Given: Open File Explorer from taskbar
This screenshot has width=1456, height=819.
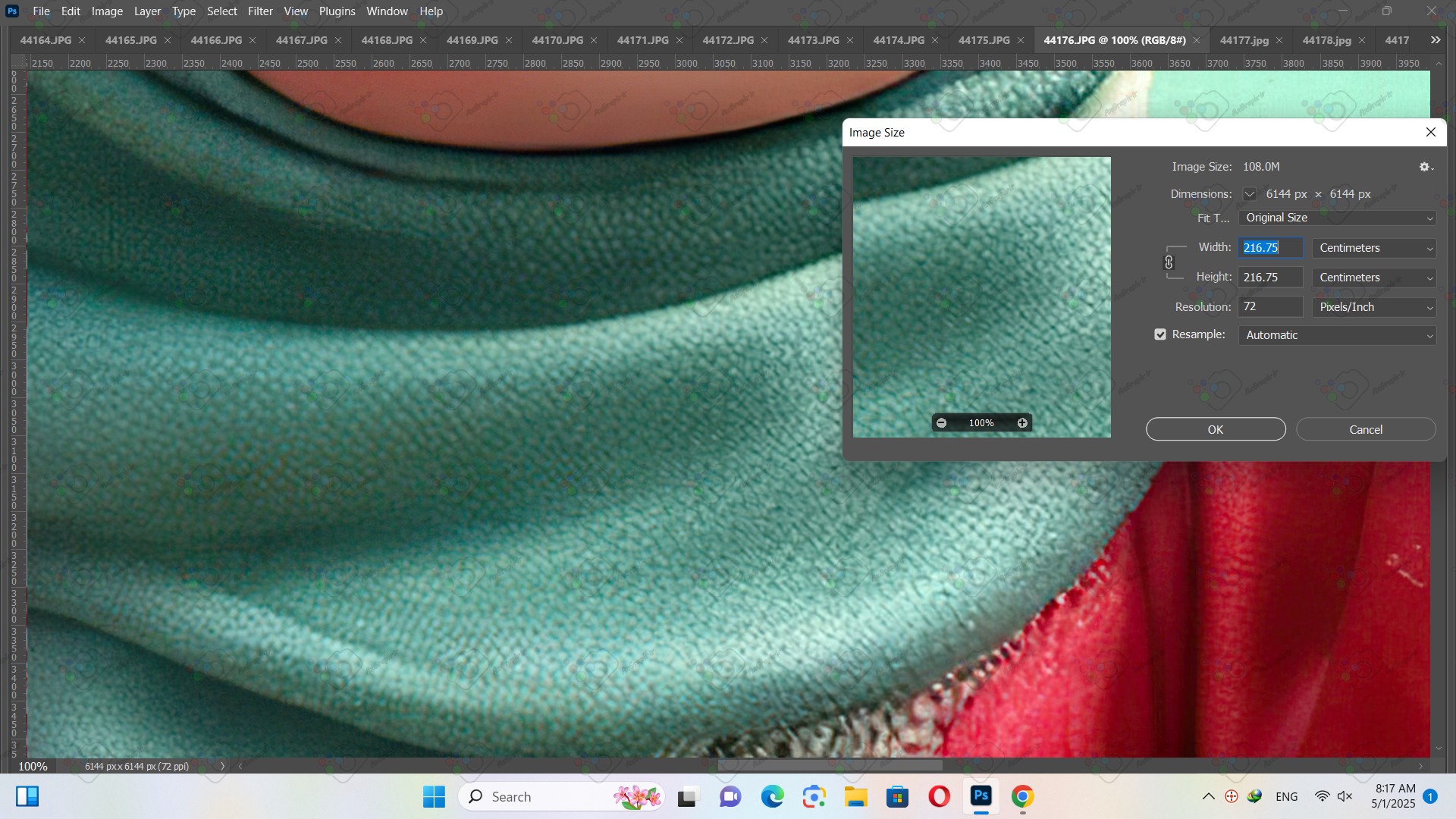Looking at the screenshot, I should click(x=855, y=796).
